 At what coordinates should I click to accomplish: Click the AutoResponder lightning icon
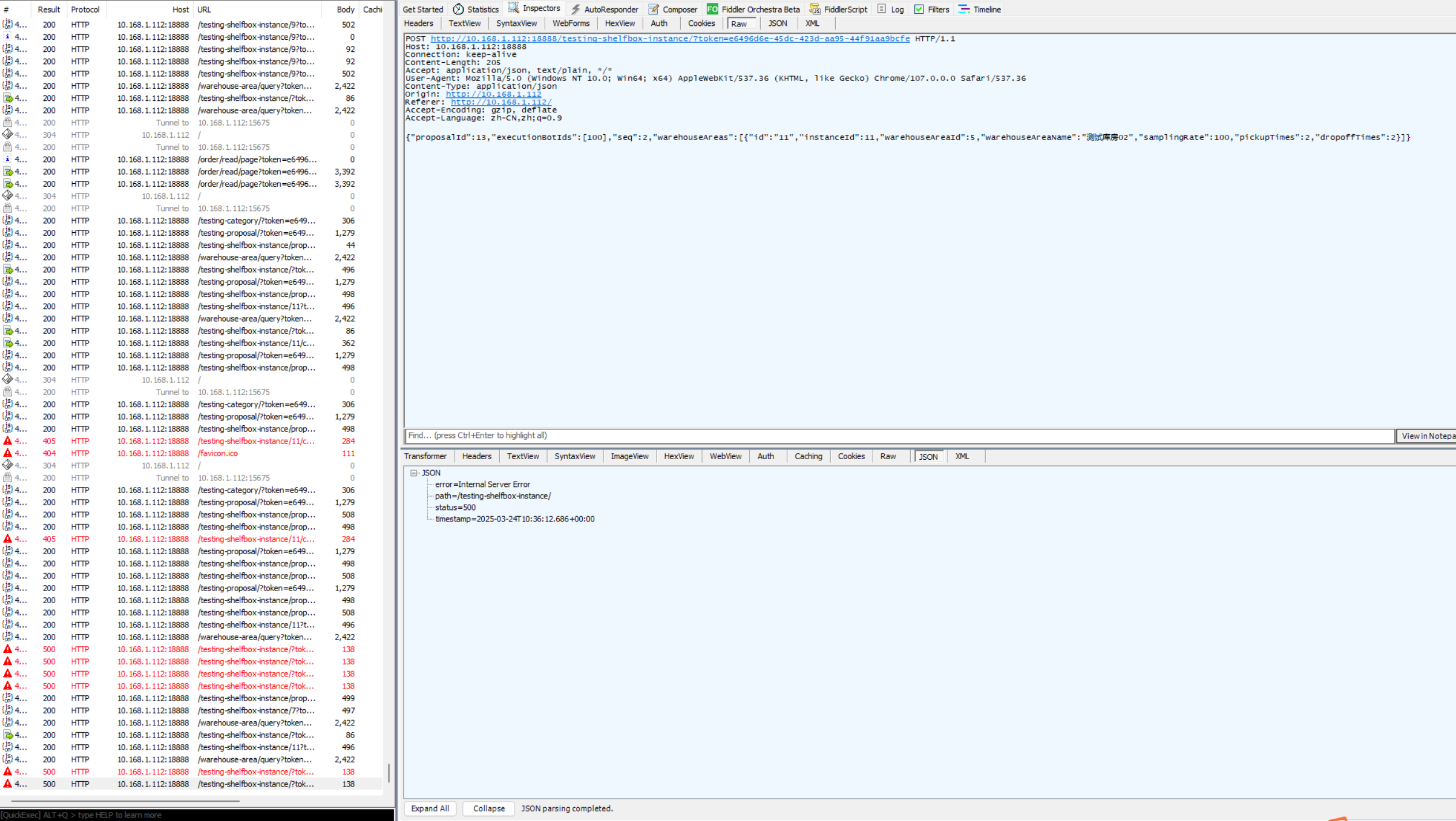575,9
